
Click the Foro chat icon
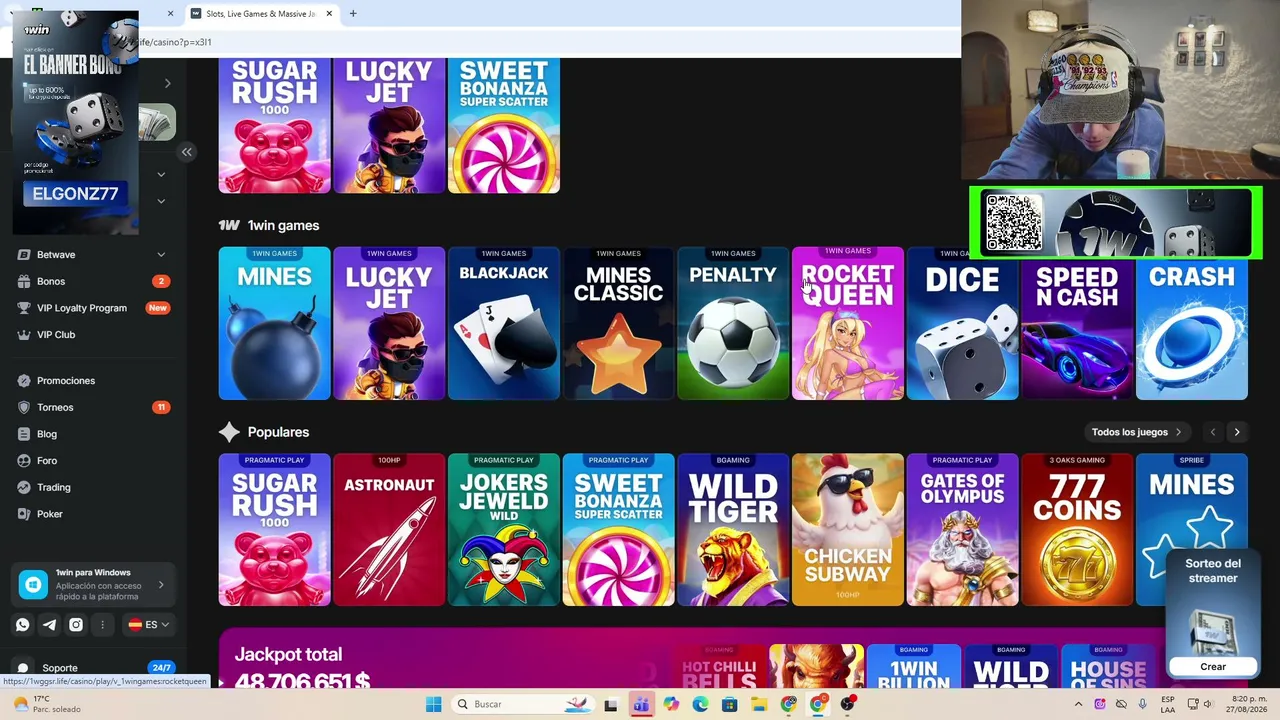[x=24, y=461]
